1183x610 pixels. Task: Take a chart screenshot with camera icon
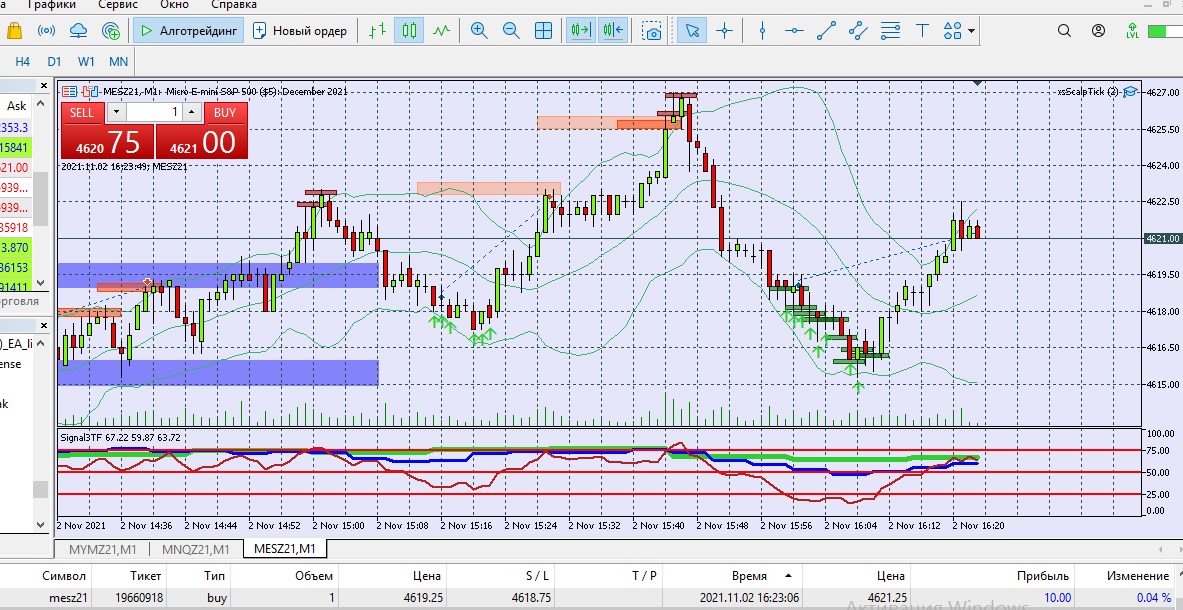(652, 31)
